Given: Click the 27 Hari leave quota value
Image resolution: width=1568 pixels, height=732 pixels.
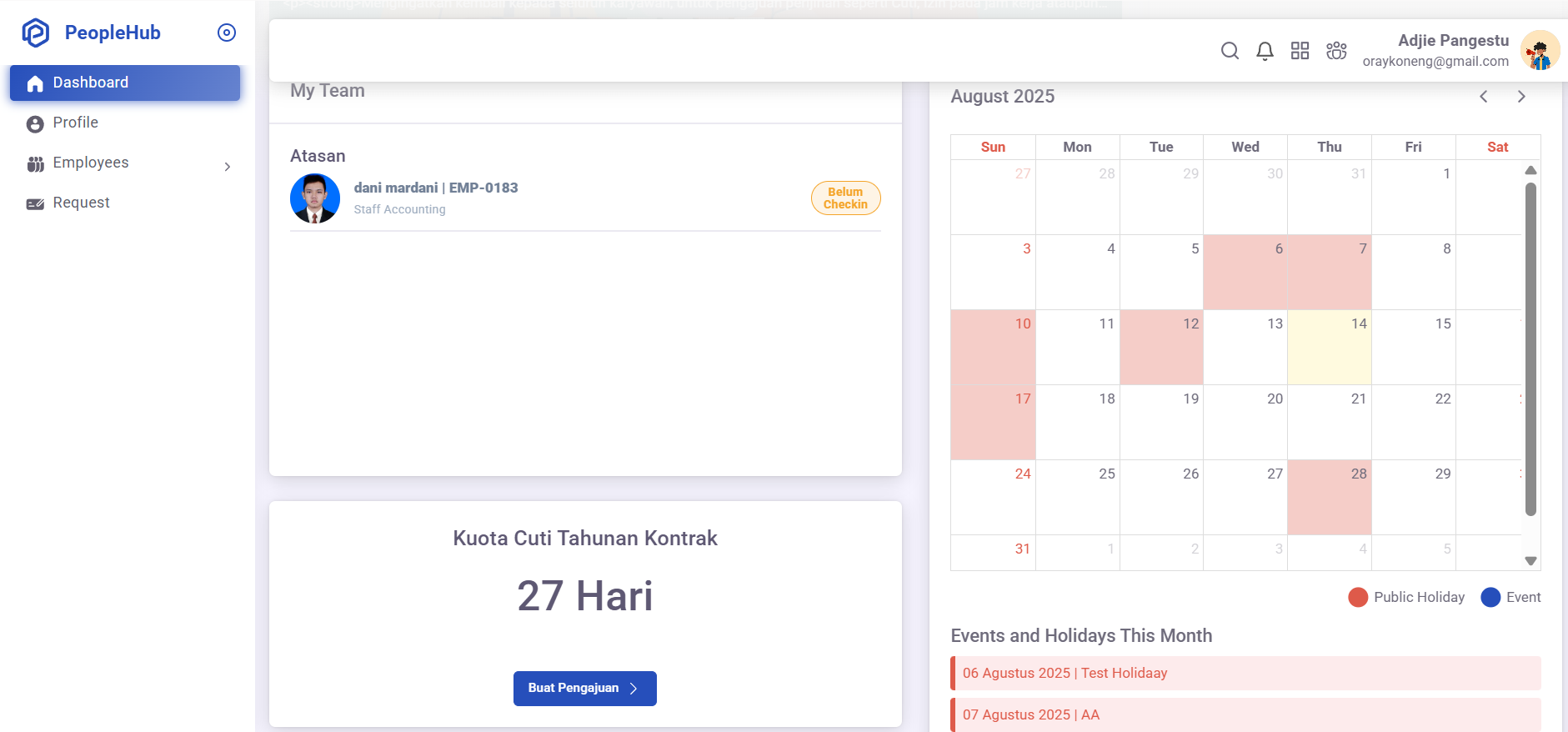Looking at the screenshot, I should click(584, 595).
